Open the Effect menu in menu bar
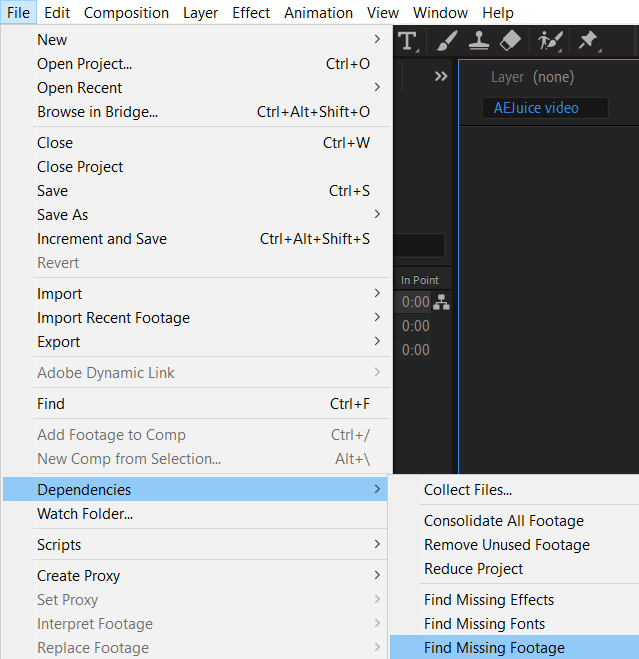This screenshot has width=639, height=659. [251, 13]
